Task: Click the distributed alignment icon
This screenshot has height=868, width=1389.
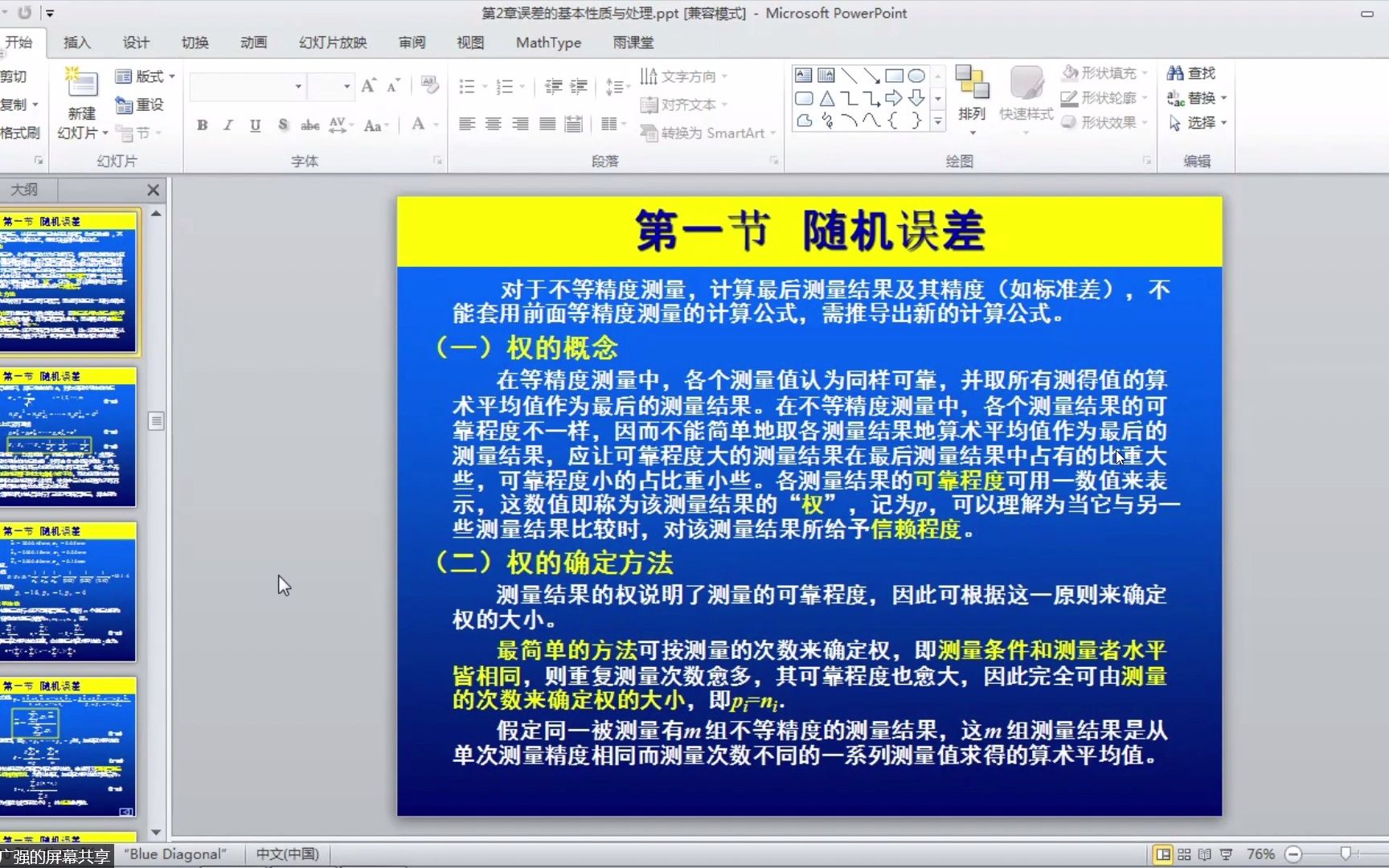Action: click(x=574, y=124)
